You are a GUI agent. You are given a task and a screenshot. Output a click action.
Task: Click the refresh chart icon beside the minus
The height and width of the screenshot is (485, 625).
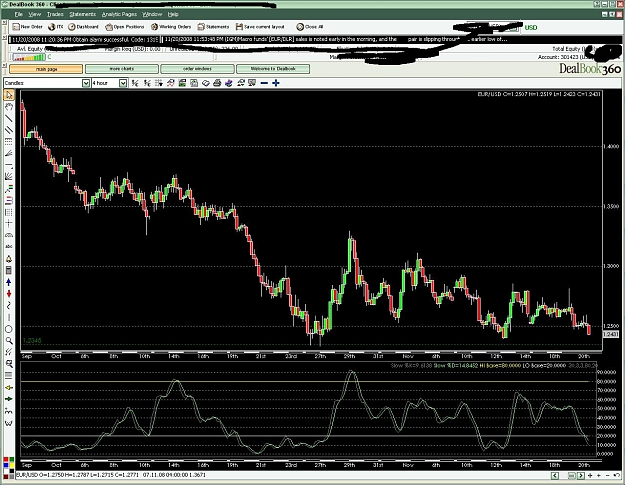point(252,83)
